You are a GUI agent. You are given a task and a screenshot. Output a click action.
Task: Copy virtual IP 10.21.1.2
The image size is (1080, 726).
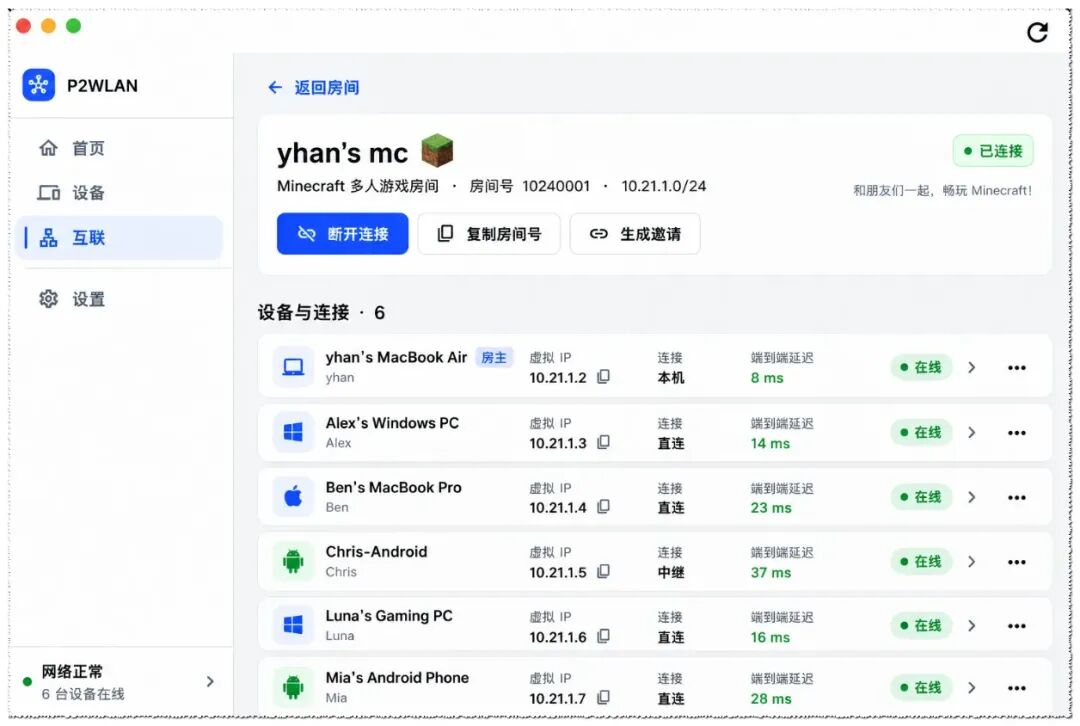click(x=603, y=377)
